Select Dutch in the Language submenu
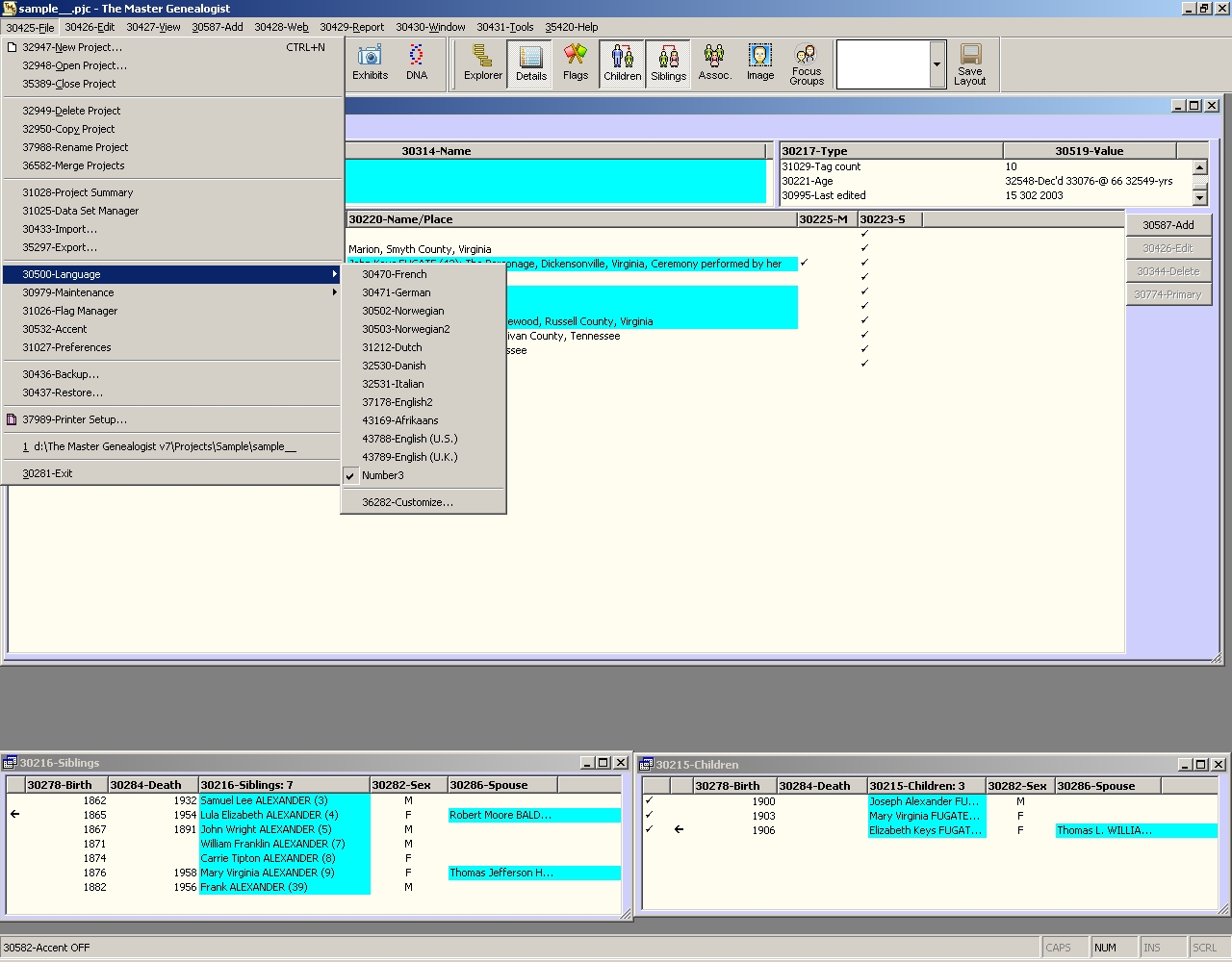1232x962 pixels. 423,347
